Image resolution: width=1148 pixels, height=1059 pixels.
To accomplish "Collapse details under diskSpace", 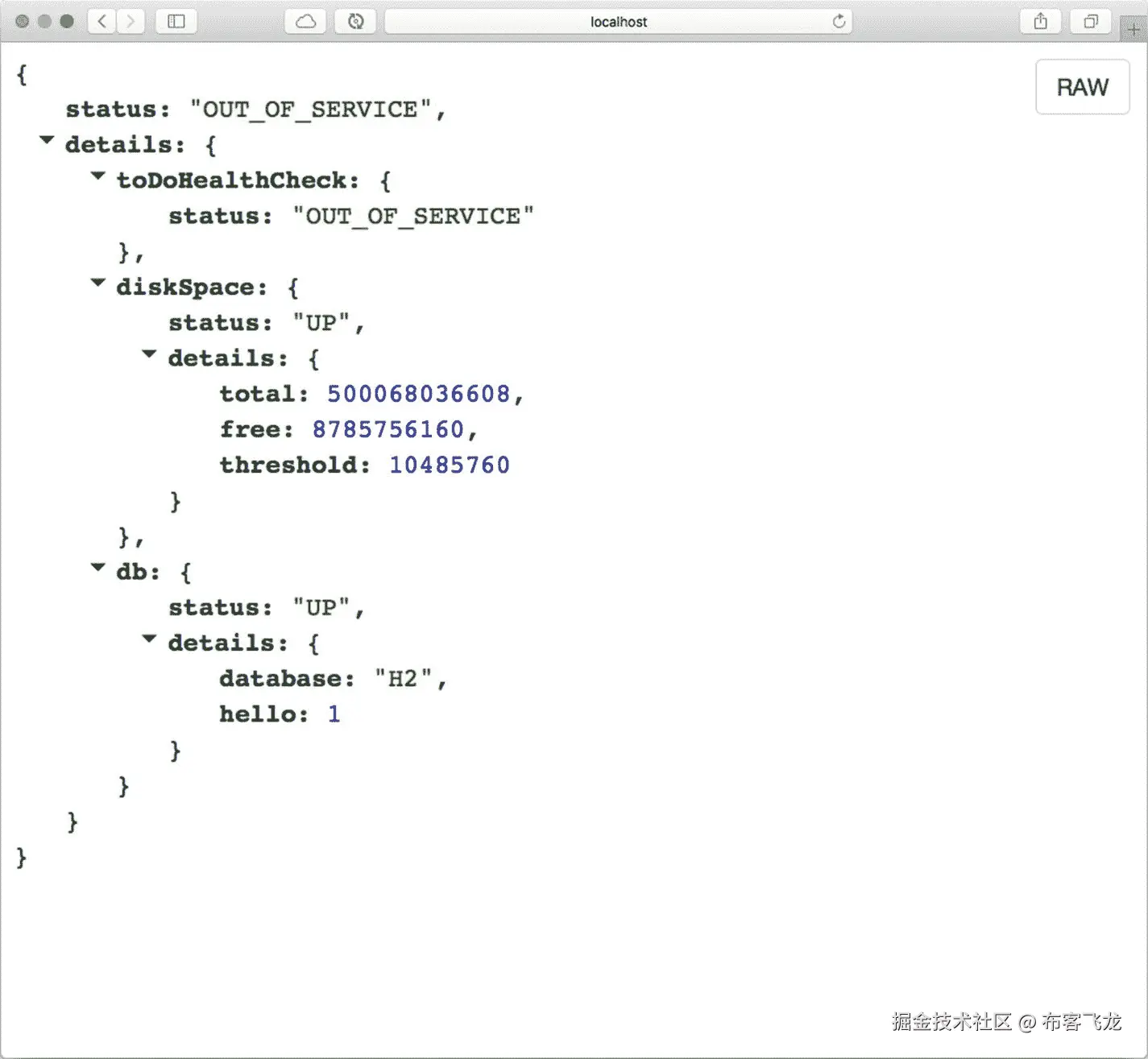I will point(149,354).
